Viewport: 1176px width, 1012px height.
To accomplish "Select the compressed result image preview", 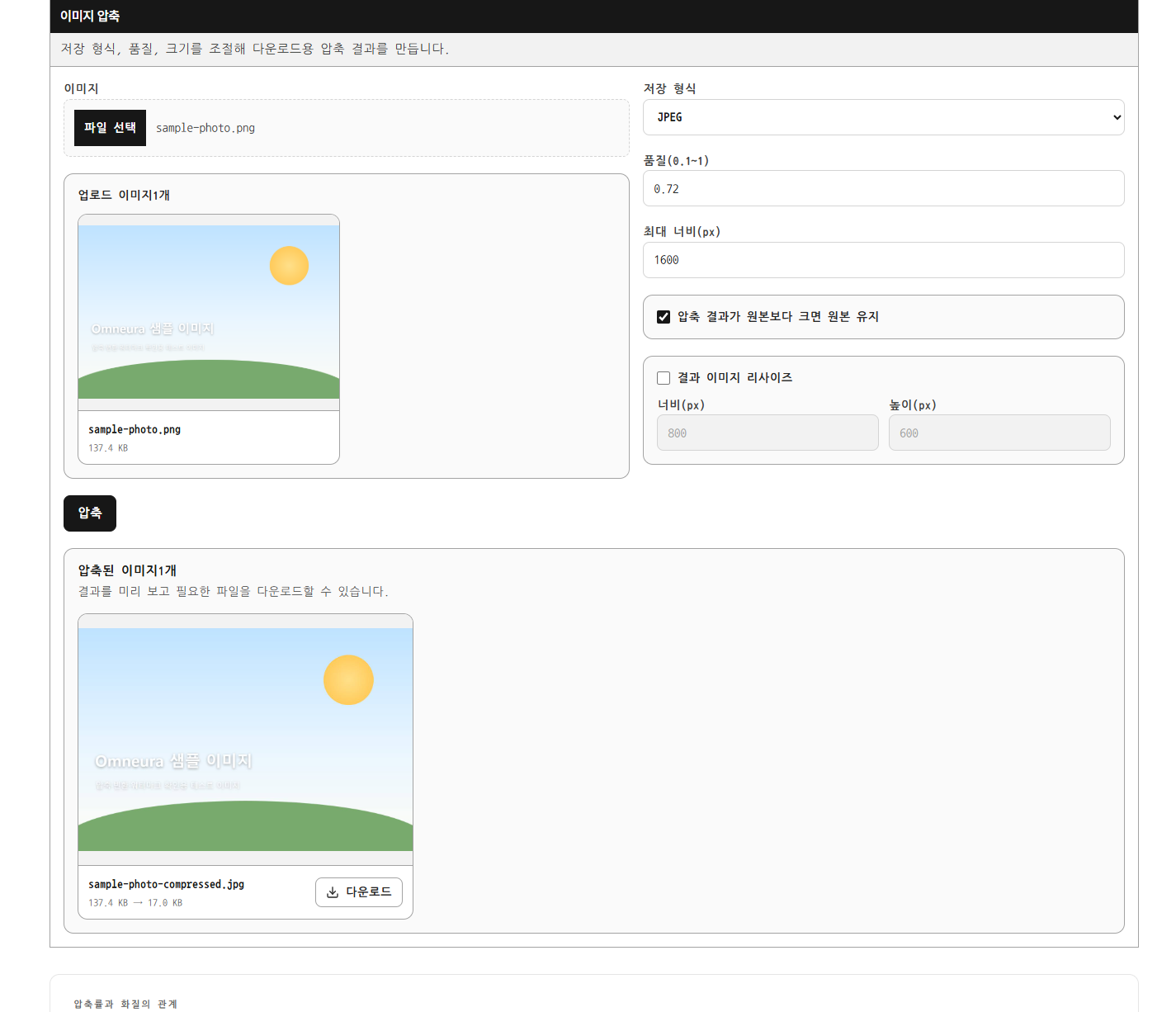I will pos(245,740).
